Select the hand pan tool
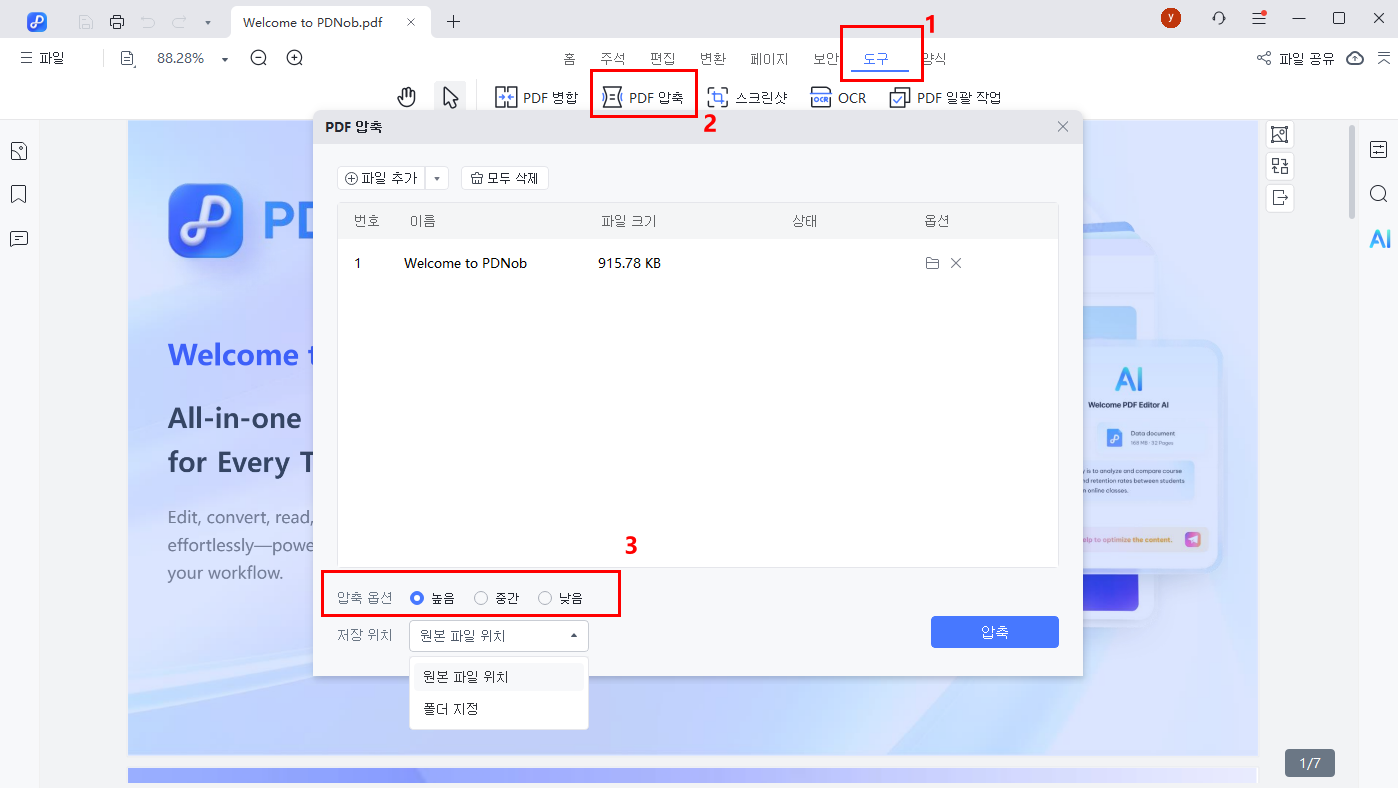 coord(406,96)
